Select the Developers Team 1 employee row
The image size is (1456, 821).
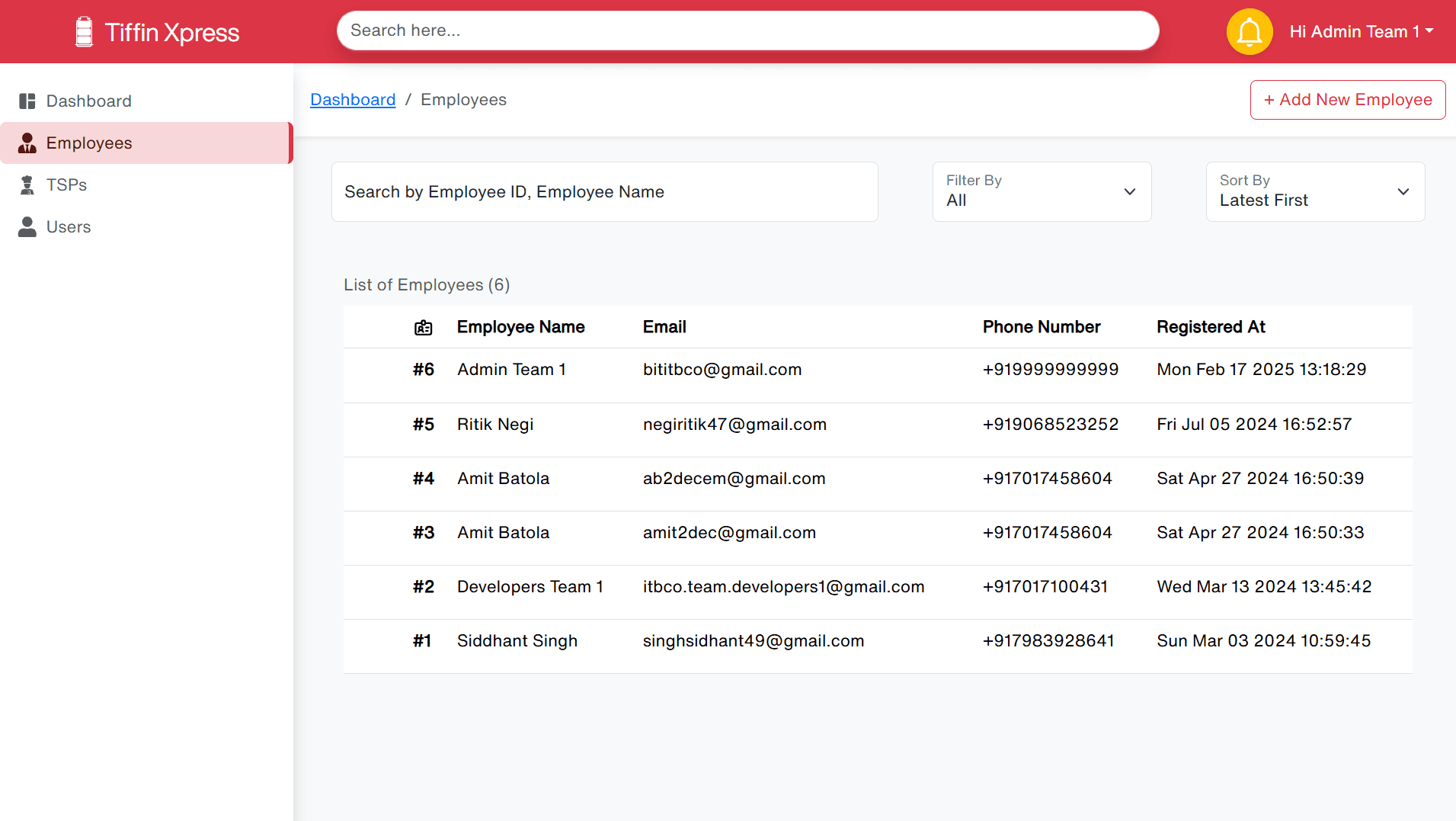pyautogui.click(x=876, y=587)
